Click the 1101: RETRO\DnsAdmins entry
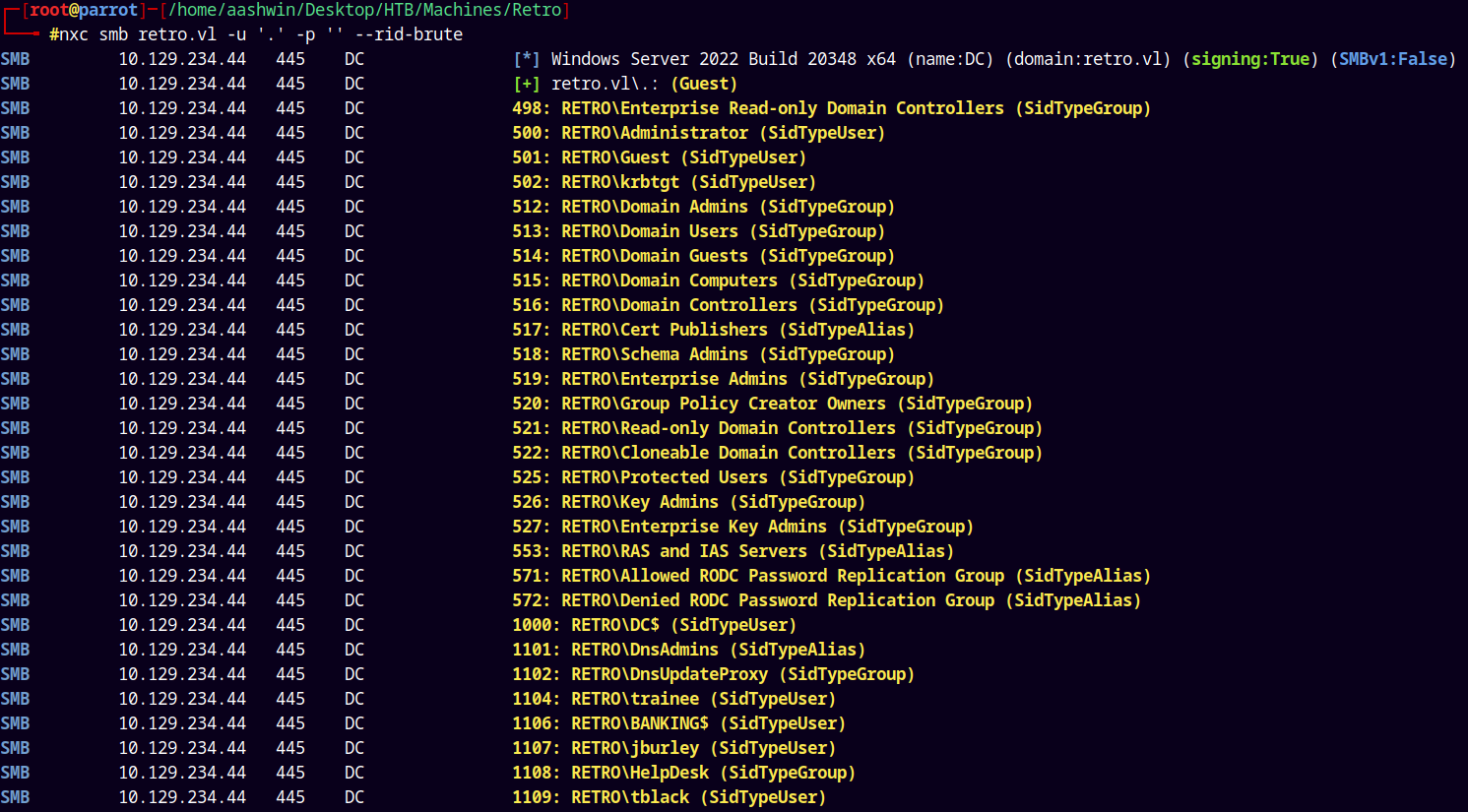This screenshot has height=812, width=1468. pos(688,650)
